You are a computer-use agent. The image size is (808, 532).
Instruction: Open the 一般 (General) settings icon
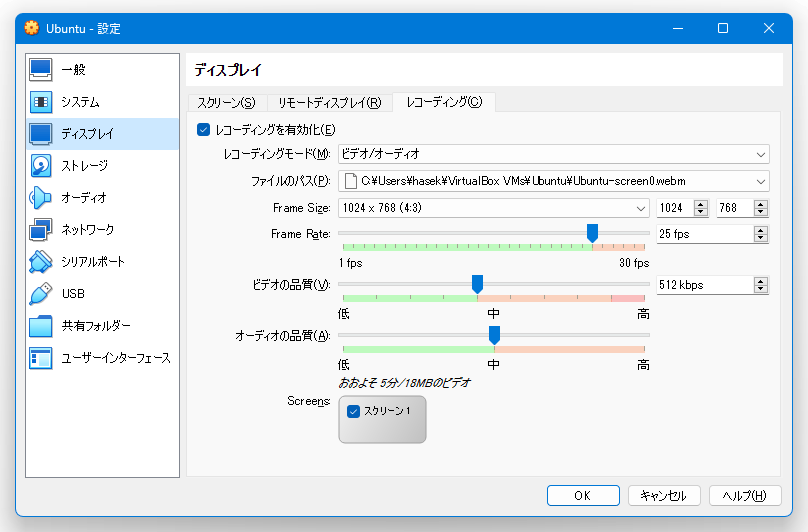(41, 70)
